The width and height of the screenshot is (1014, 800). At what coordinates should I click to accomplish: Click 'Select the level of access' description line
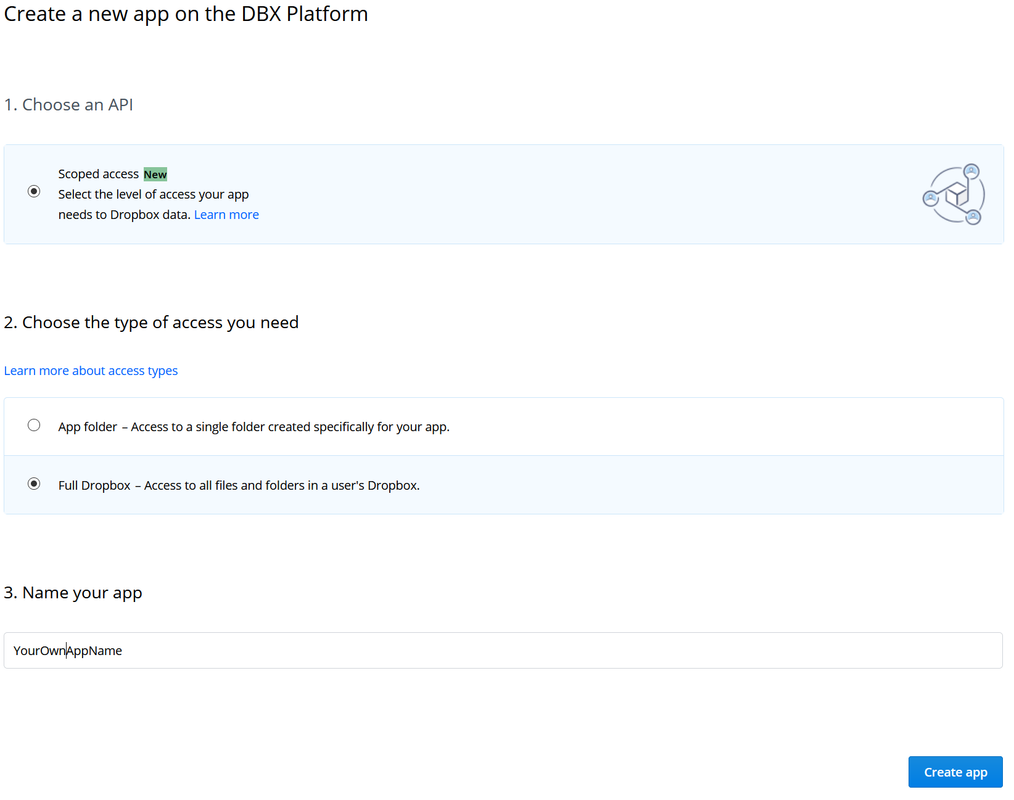[x=153, y=194]
